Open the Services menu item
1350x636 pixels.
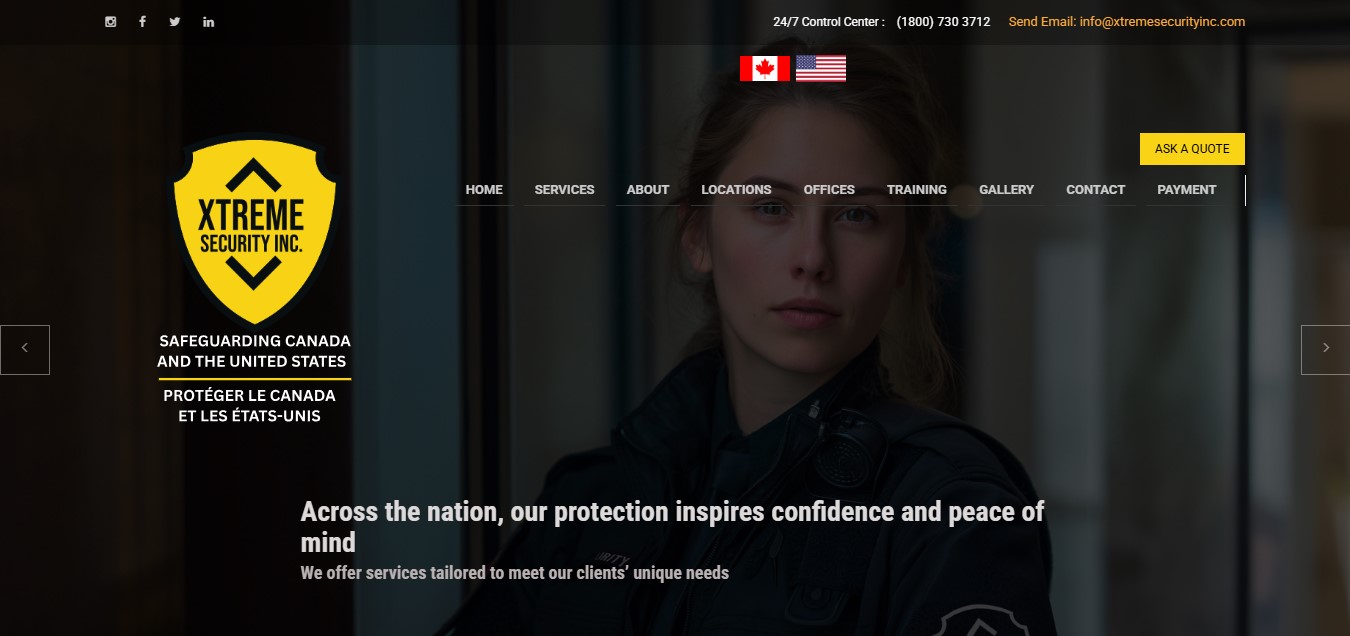point(564,190)
